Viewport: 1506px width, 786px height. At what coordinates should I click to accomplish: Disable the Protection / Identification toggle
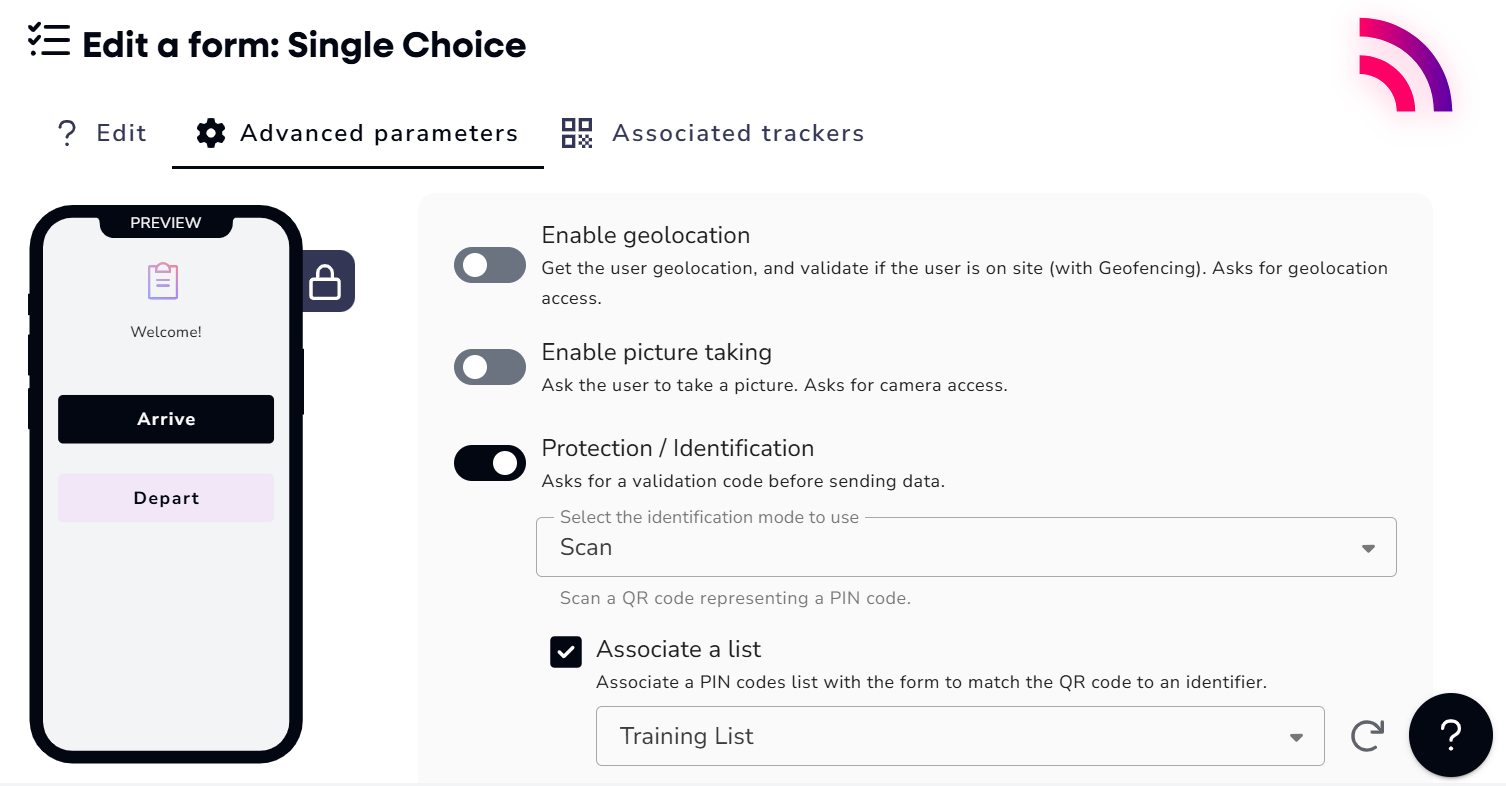(x=490, y=463)
